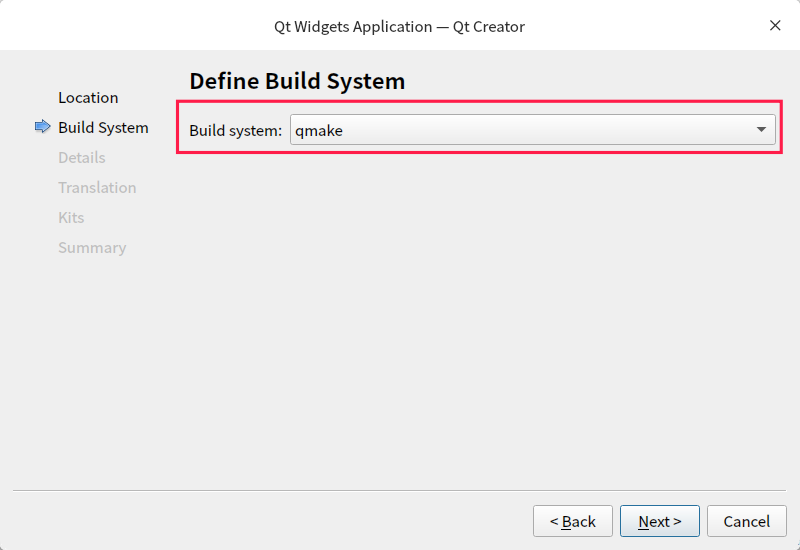Cancel the Qt Widgets Application wizard
The image size is (800, 550).
coord(746,521)
